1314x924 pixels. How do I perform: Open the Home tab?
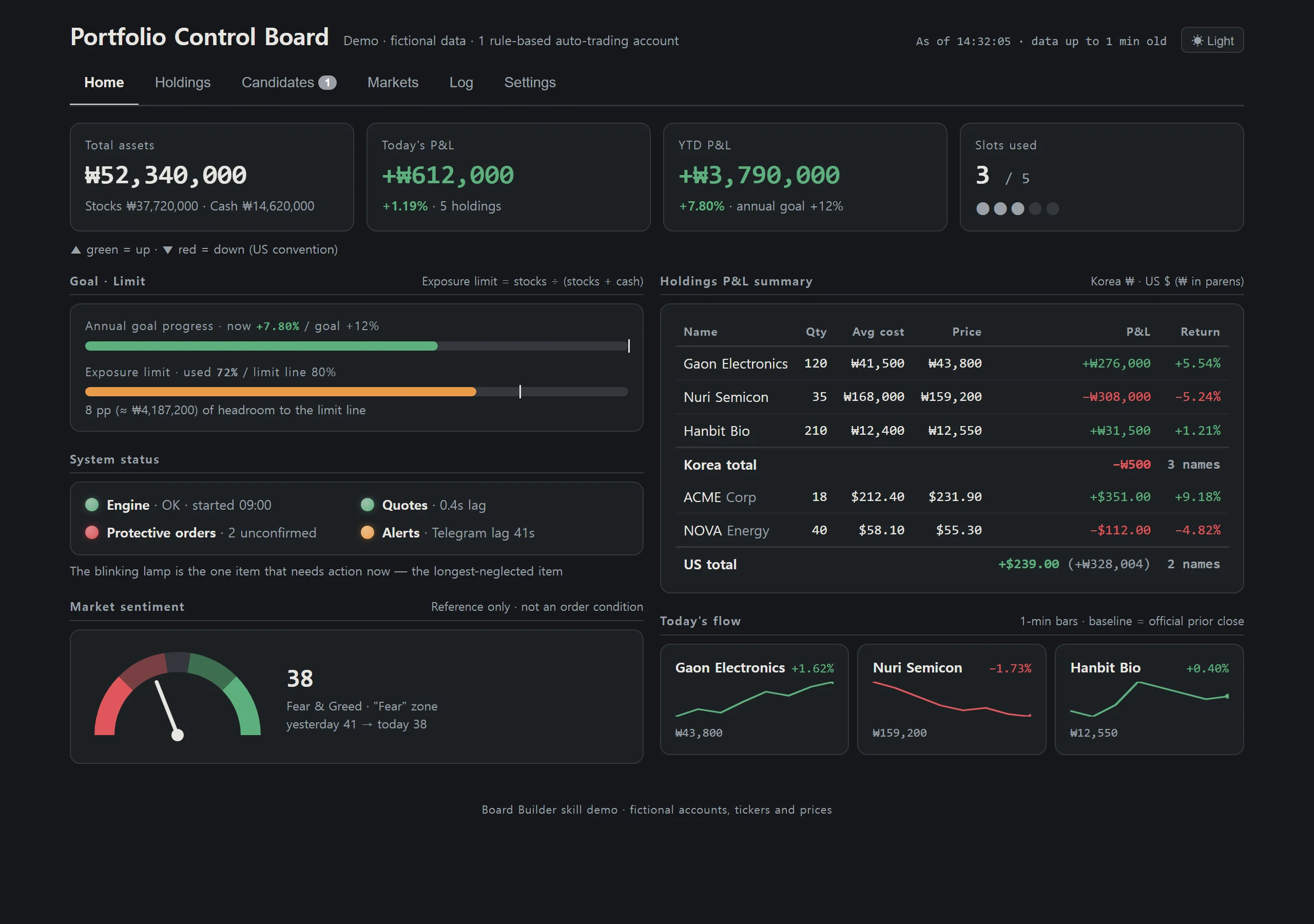tap(104, 83)
